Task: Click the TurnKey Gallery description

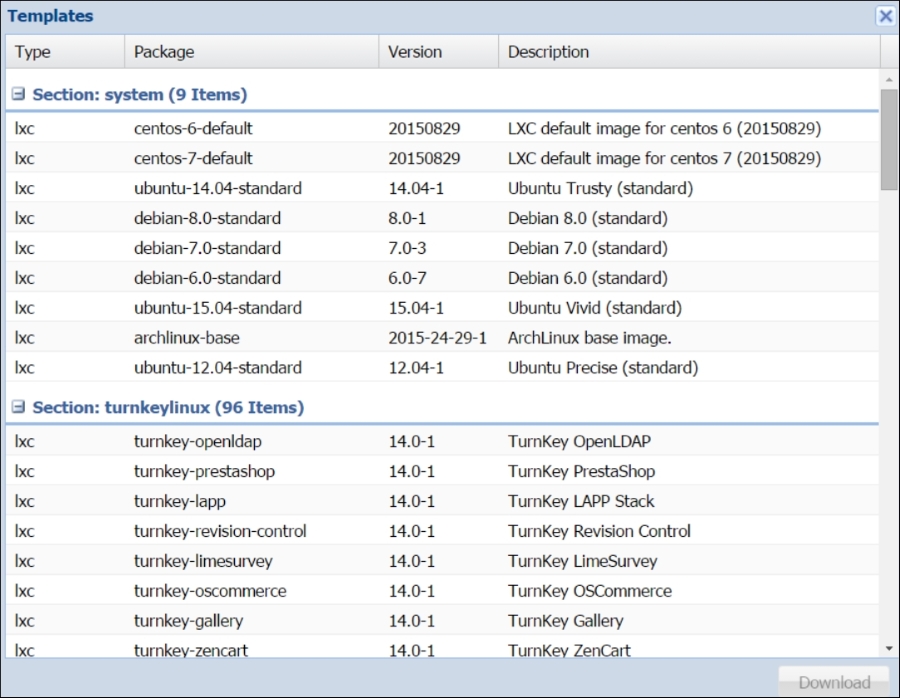Action: (x=565, y=621)
